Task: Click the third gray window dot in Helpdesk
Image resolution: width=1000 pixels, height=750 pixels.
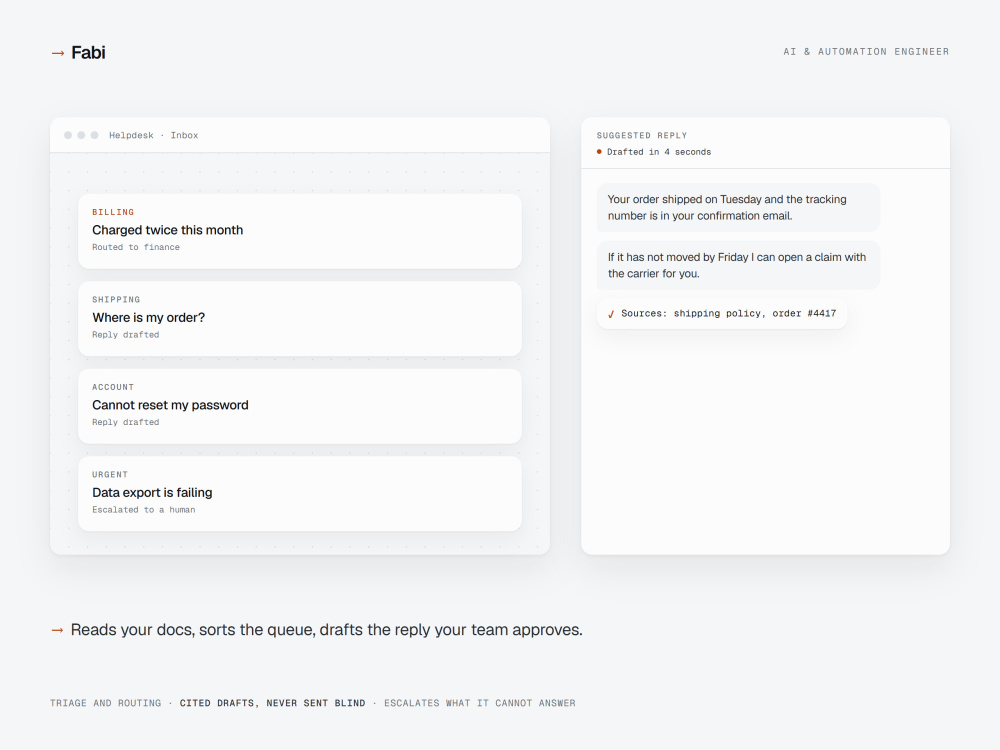Action: pos(94,135)
